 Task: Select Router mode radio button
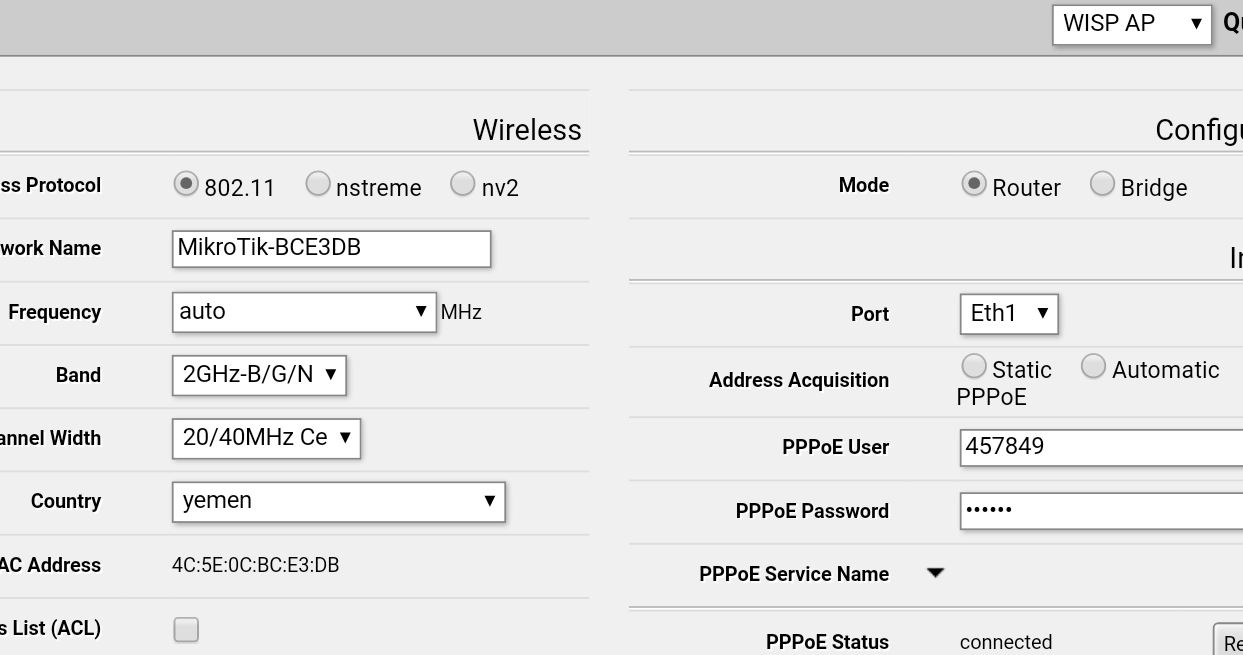[x=974, y=184]
